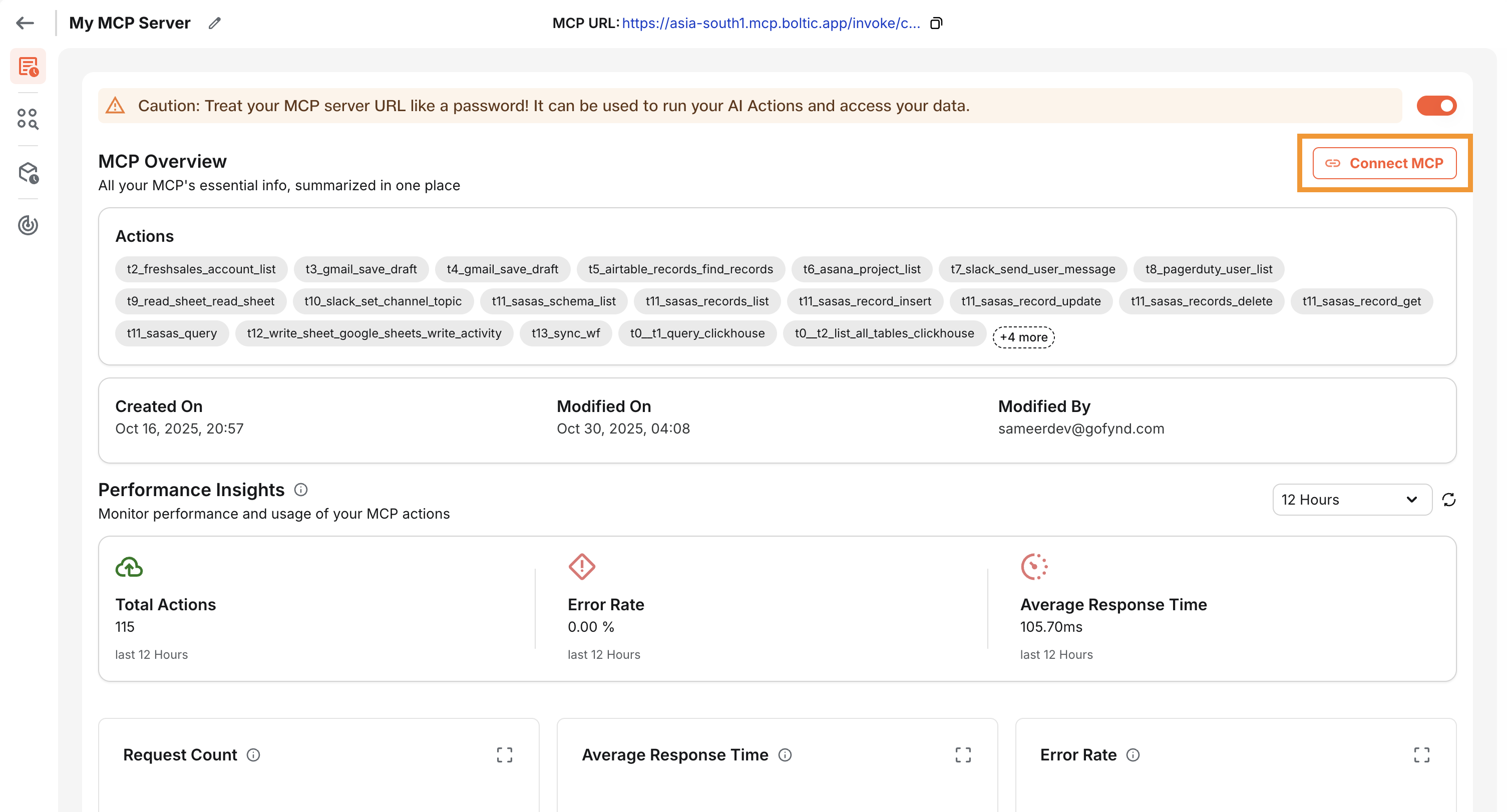Copy the MCP URL with copy icon
Image resolution: width=1507 pixels, height=812 pixels.
point(936,23)
